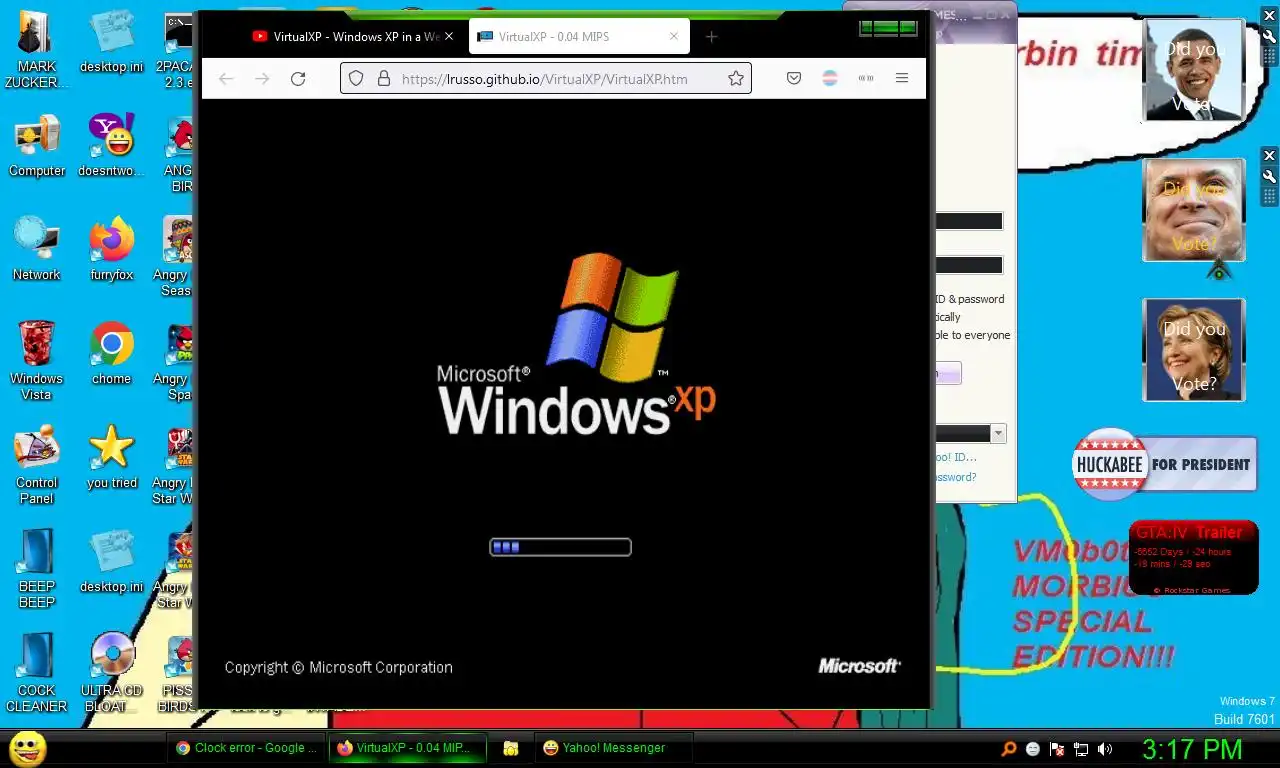
Task: Click the striped flag extension icon
Action: coord(830,78)
